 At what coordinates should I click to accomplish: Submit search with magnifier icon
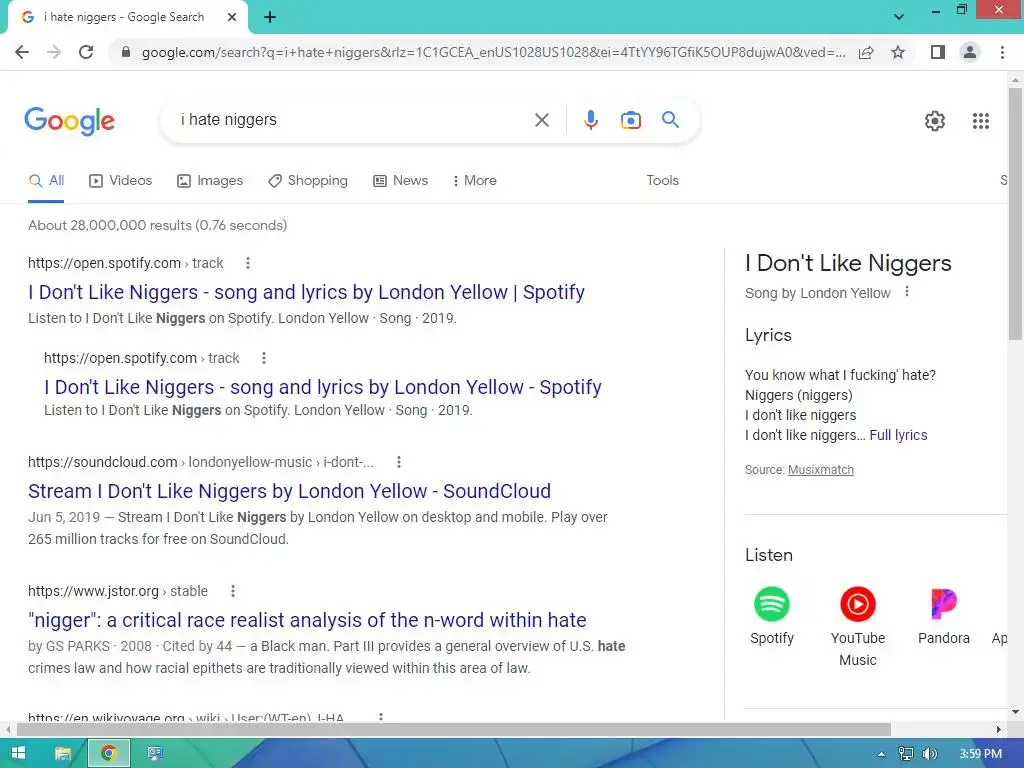pyautogui.click(x=670, y=120)
